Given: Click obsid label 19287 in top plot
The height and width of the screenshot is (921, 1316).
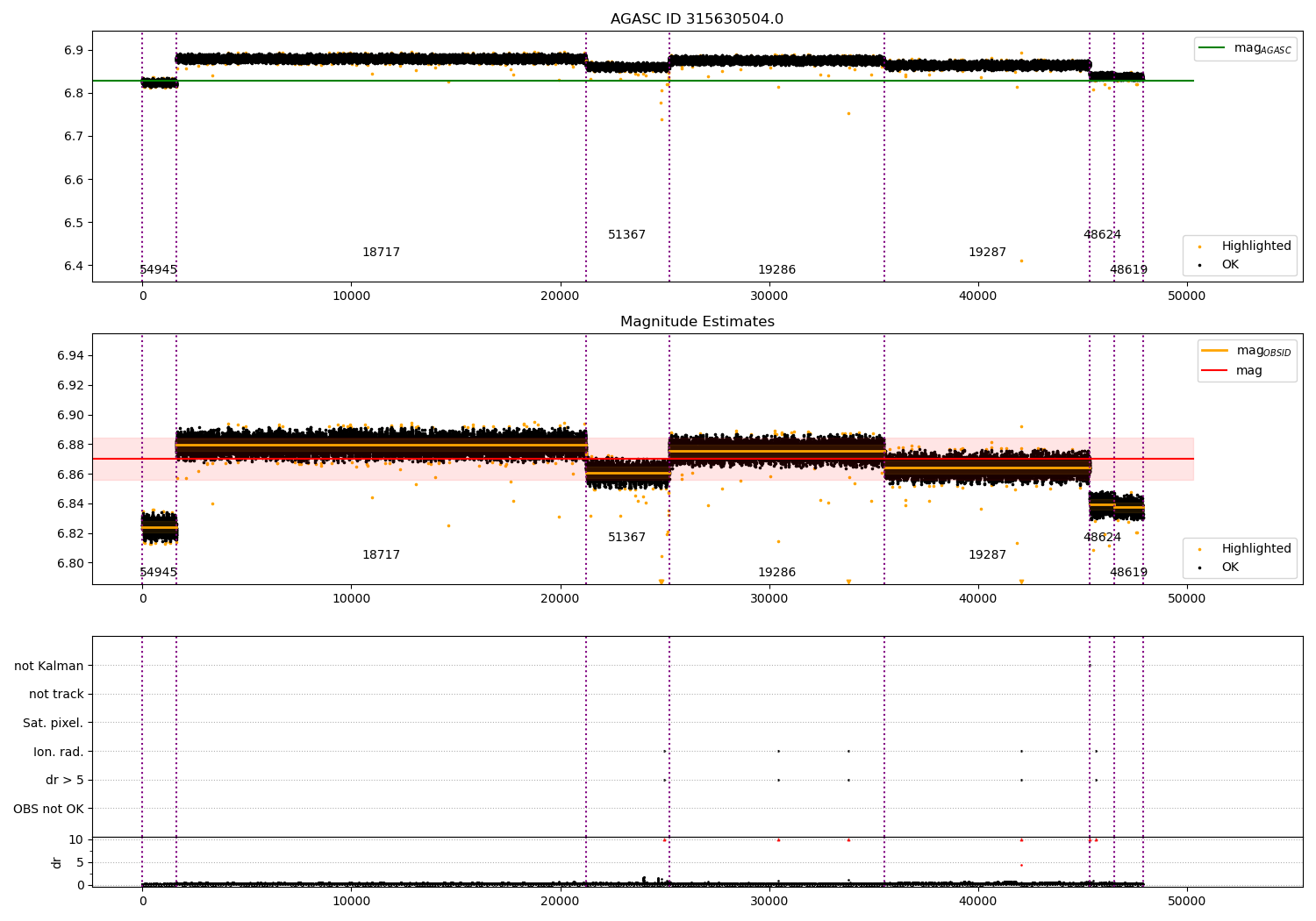Looking at the screenshot, I should click(987, 253).
